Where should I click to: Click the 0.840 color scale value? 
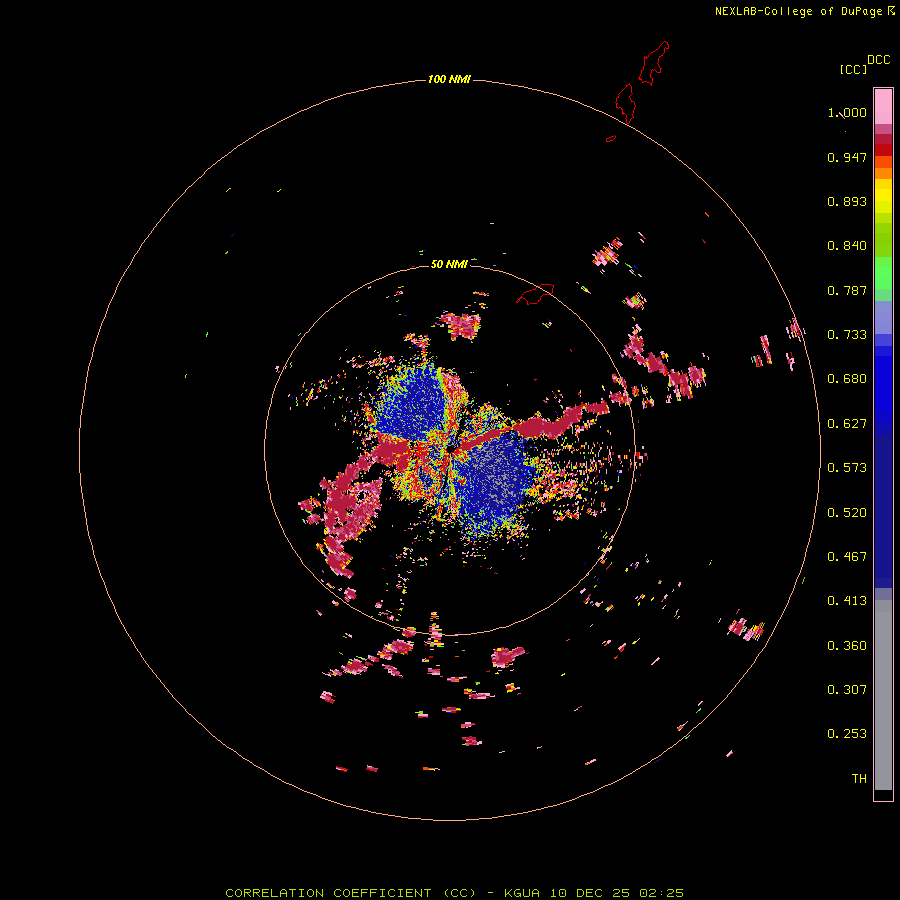coord(847,246)
